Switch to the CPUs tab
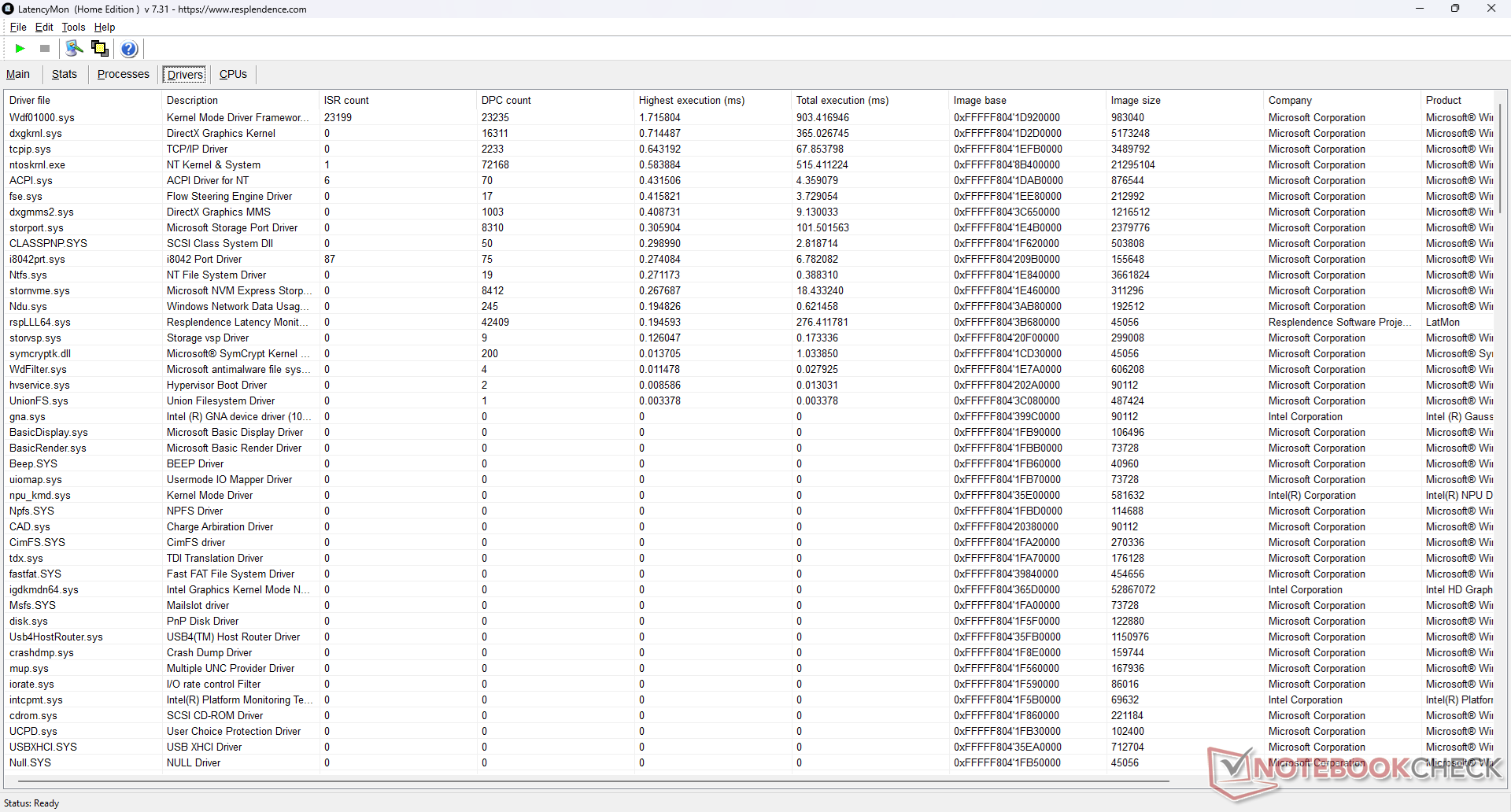 pyautogui.click(x=233, y=74)
